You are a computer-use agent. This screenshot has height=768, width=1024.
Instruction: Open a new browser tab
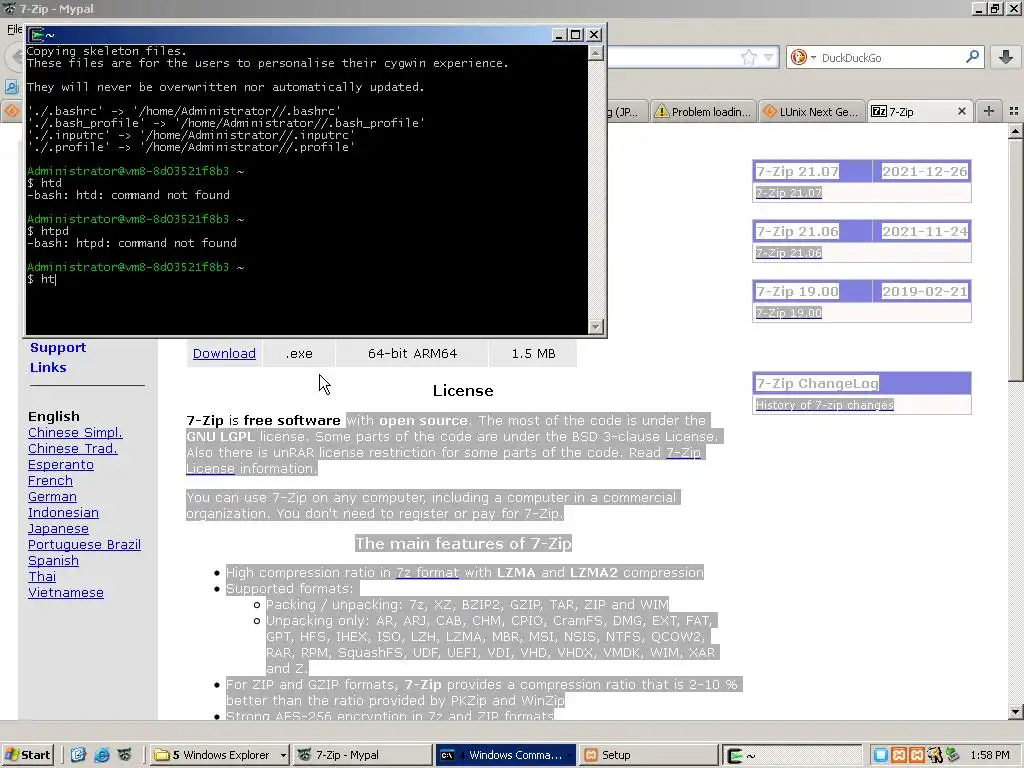989,112
